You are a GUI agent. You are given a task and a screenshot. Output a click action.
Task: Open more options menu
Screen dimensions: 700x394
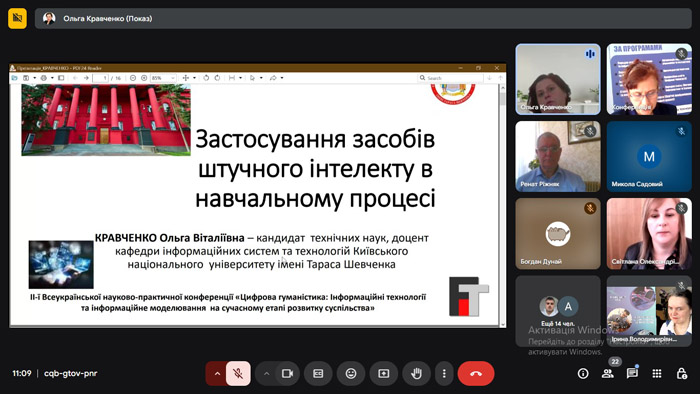(x=444, y=373)
